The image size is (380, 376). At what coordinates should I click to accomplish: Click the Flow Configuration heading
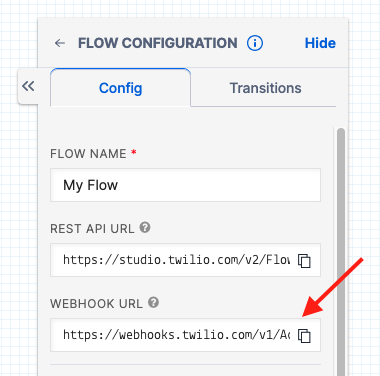158,43
